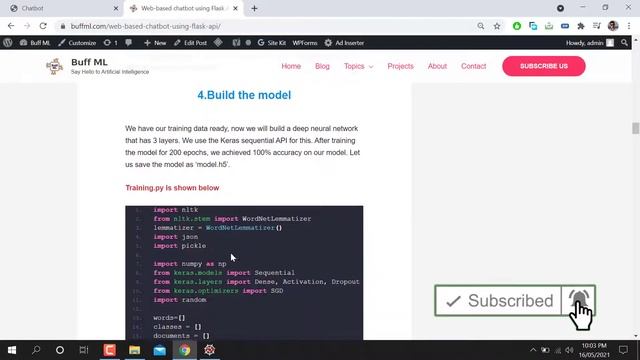Screen dimensions: 640x360
Task: Open Ad Inserter in the admin bar
Action: pyautogui.click(x=344, y=43)
